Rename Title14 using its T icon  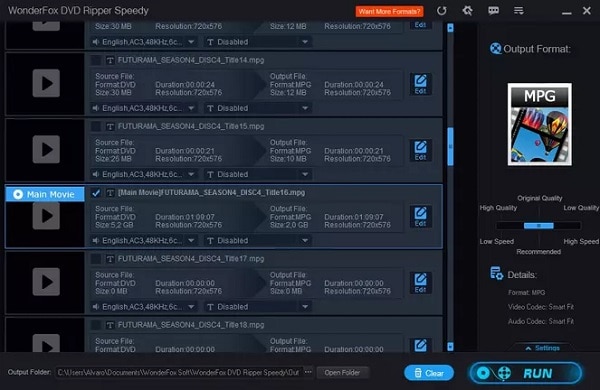pyautogui.click(x=110, y=60)
